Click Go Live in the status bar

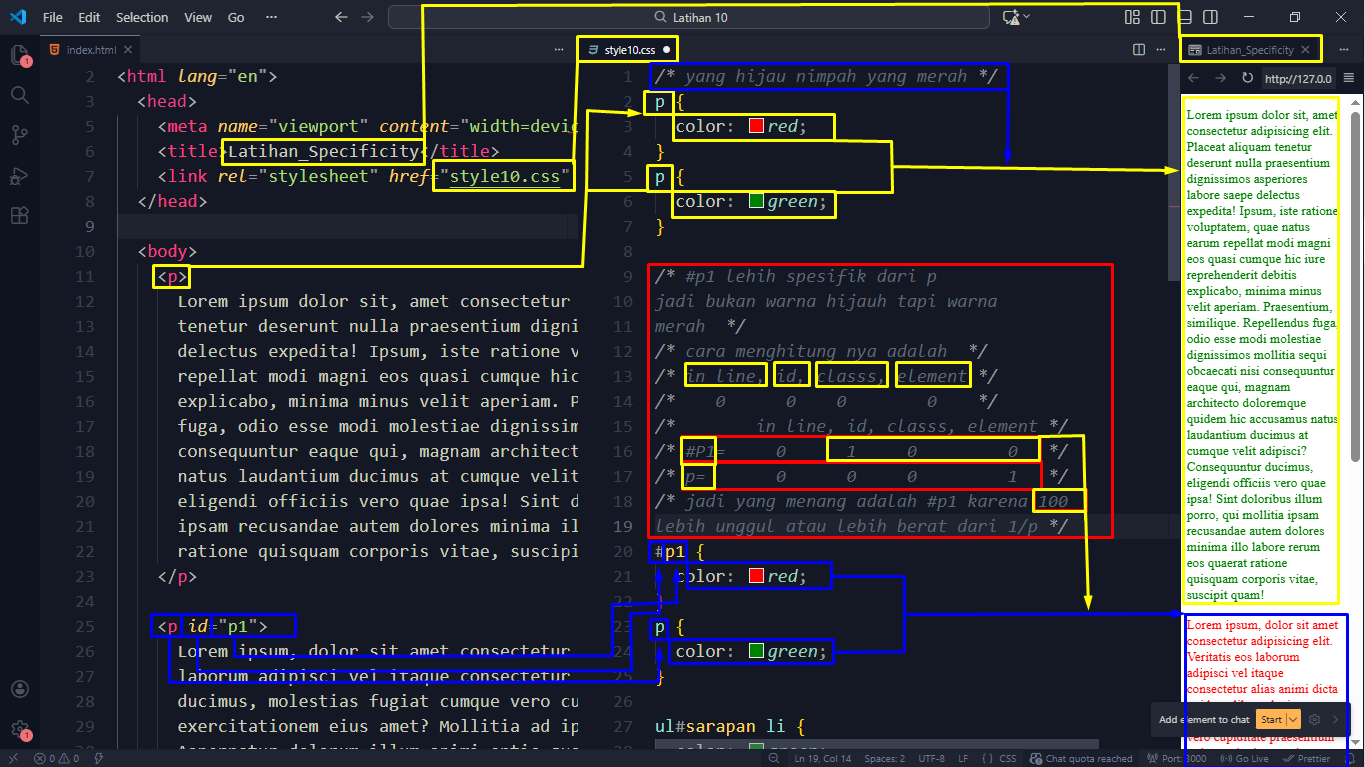click(1245, 758)
